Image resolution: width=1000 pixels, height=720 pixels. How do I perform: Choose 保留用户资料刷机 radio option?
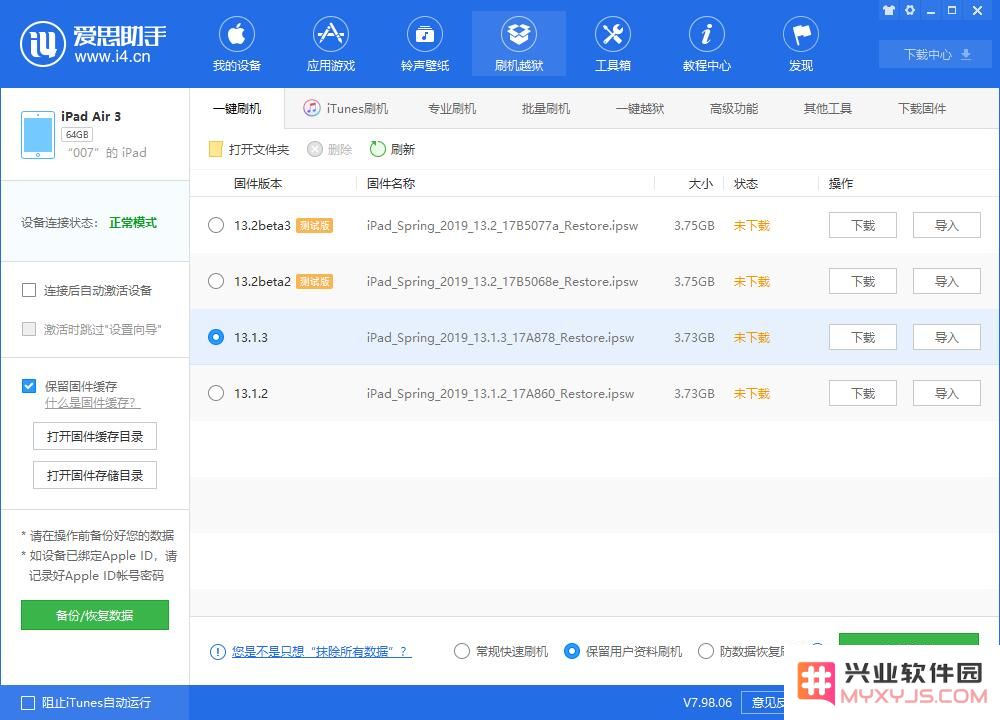coord(572,651)
